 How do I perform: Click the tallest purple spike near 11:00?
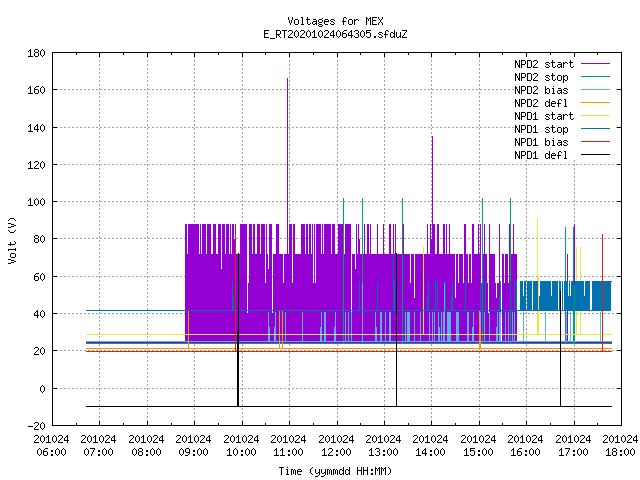pos(288,151)
